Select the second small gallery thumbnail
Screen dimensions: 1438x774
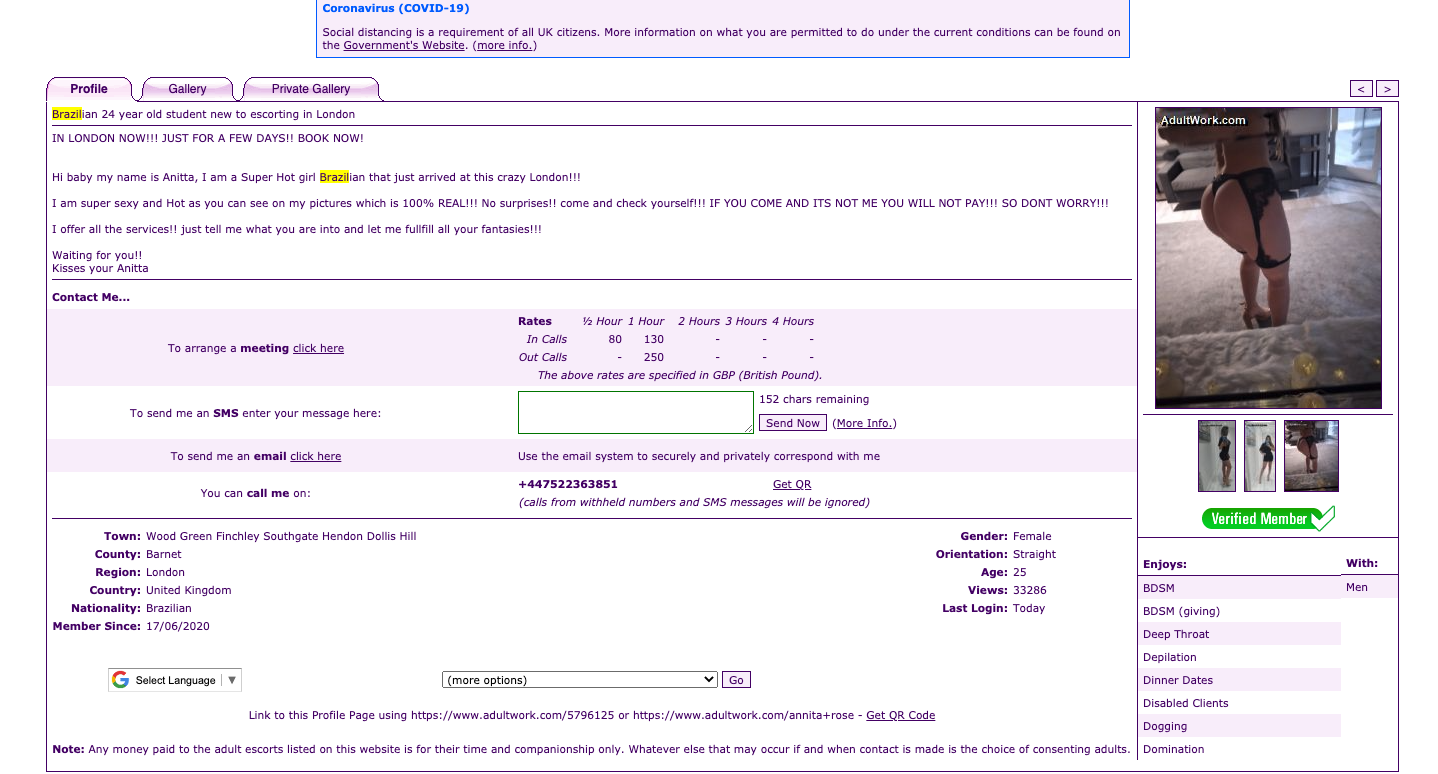(x=1260, y=456)
